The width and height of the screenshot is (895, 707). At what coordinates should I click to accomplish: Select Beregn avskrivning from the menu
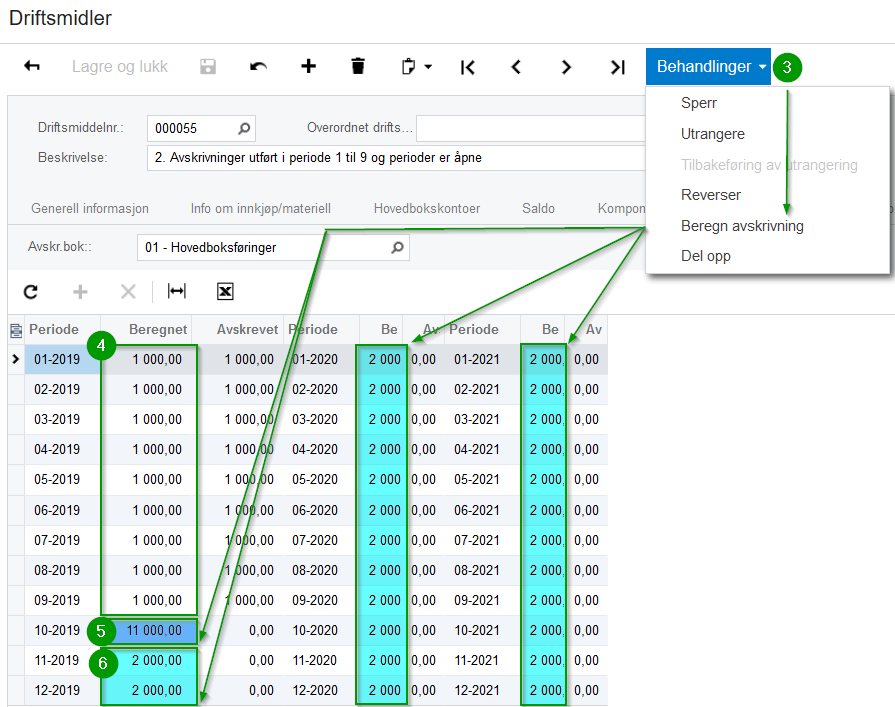(742, 226)
